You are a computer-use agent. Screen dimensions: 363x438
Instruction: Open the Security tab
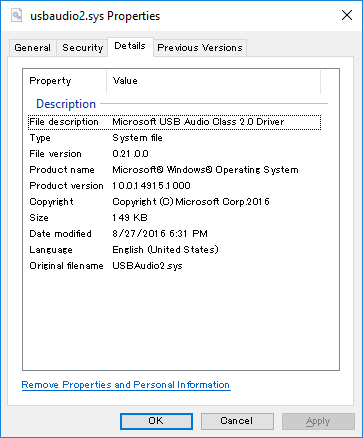click(83, 48)
